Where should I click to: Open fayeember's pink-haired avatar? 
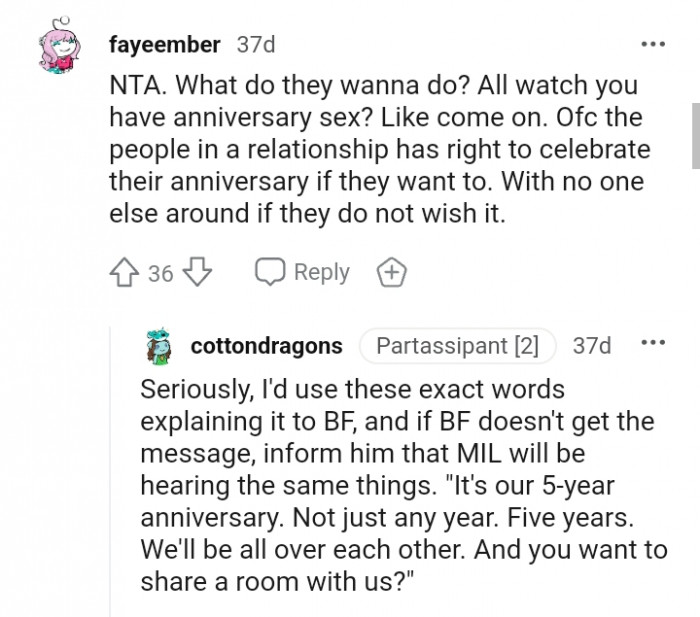tap(63, 48)
